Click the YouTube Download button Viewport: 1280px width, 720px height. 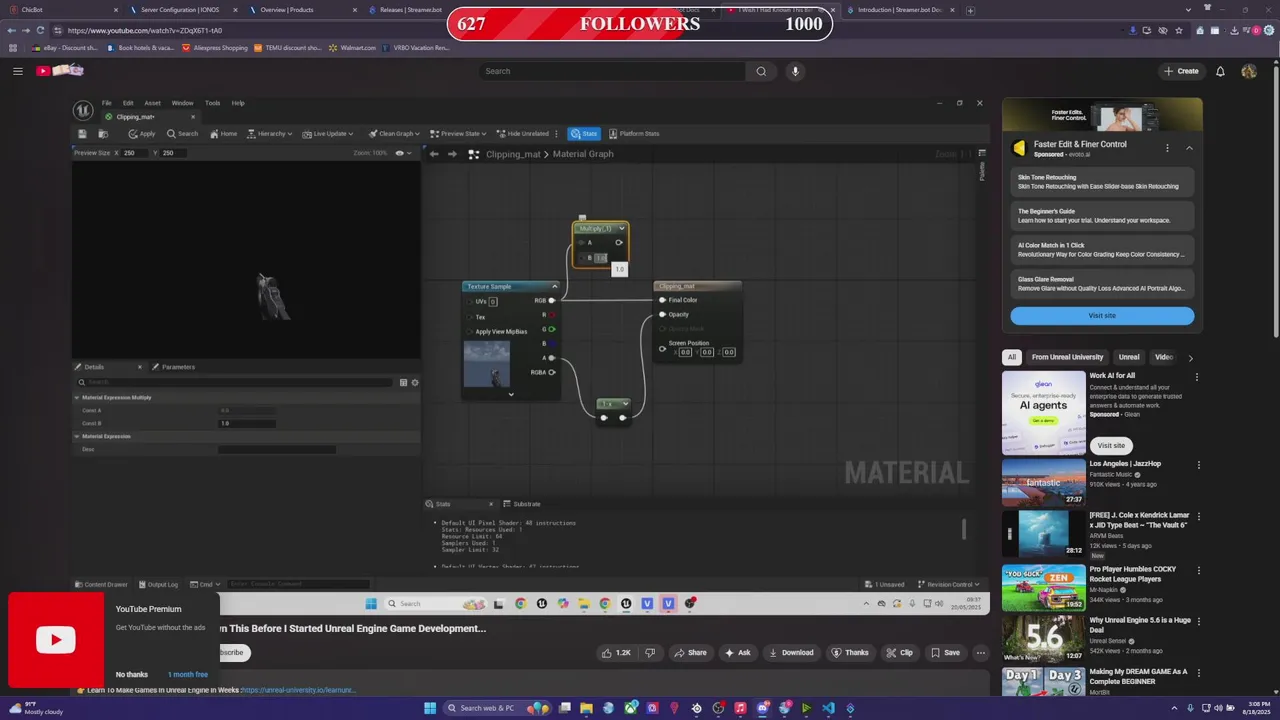(x=790, y=653)
